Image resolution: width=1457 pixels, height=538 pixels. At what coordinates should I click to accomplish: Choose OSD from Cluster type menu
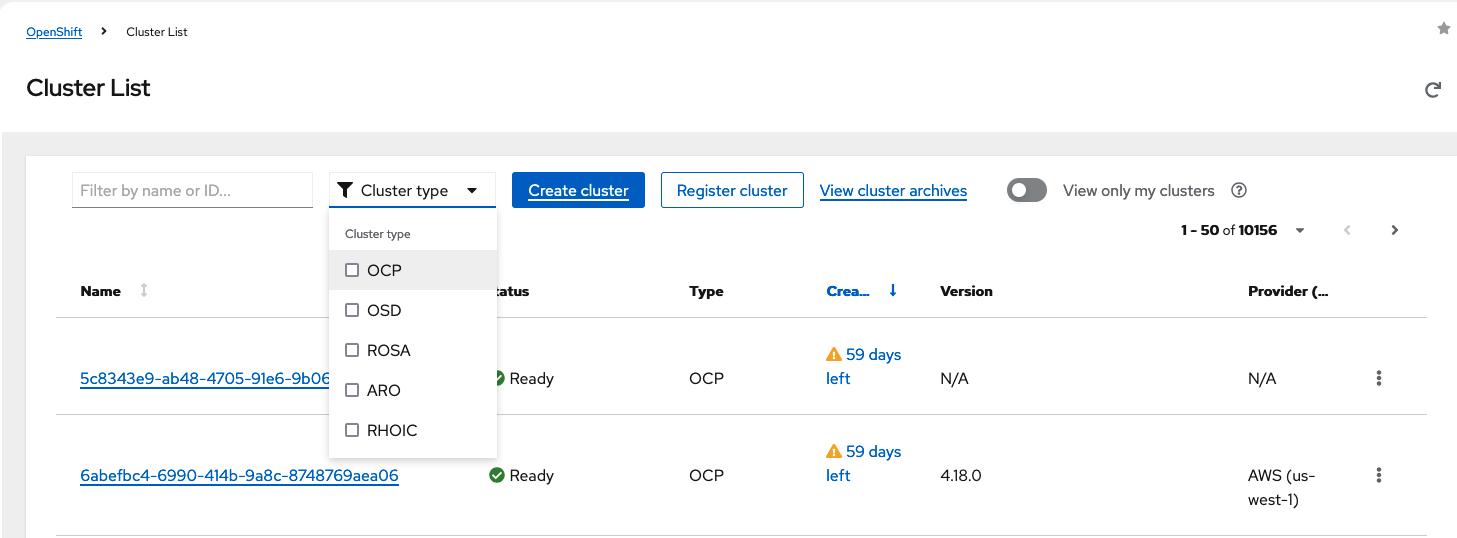[383, 310]
